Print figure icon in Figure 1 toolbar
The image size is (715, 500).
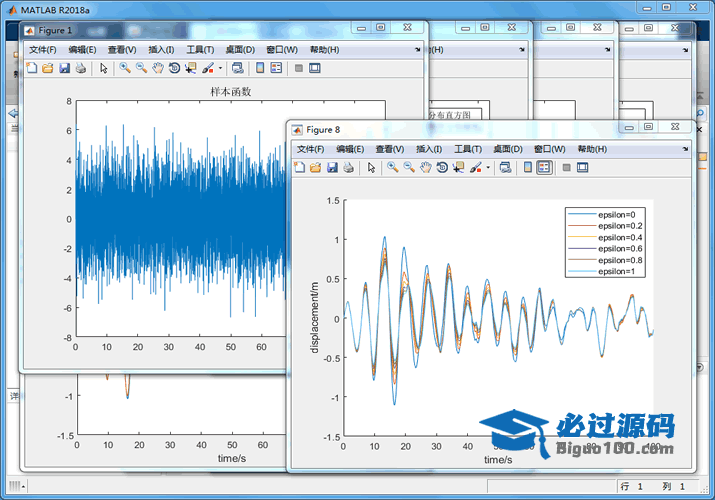click(x=81, y=68)
